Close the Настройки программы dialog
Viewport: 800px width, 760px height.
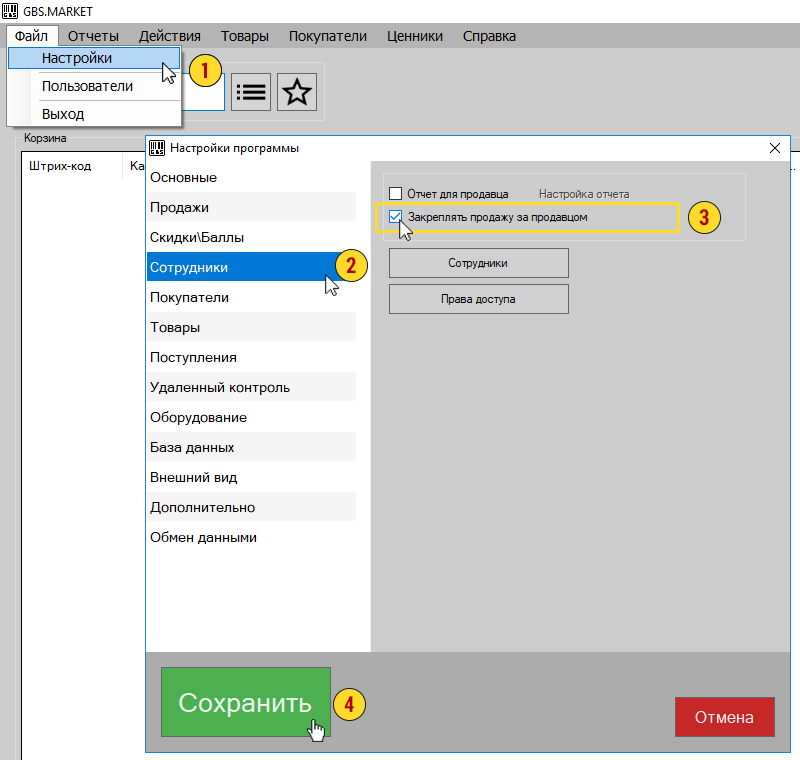[x=774, y=148]
